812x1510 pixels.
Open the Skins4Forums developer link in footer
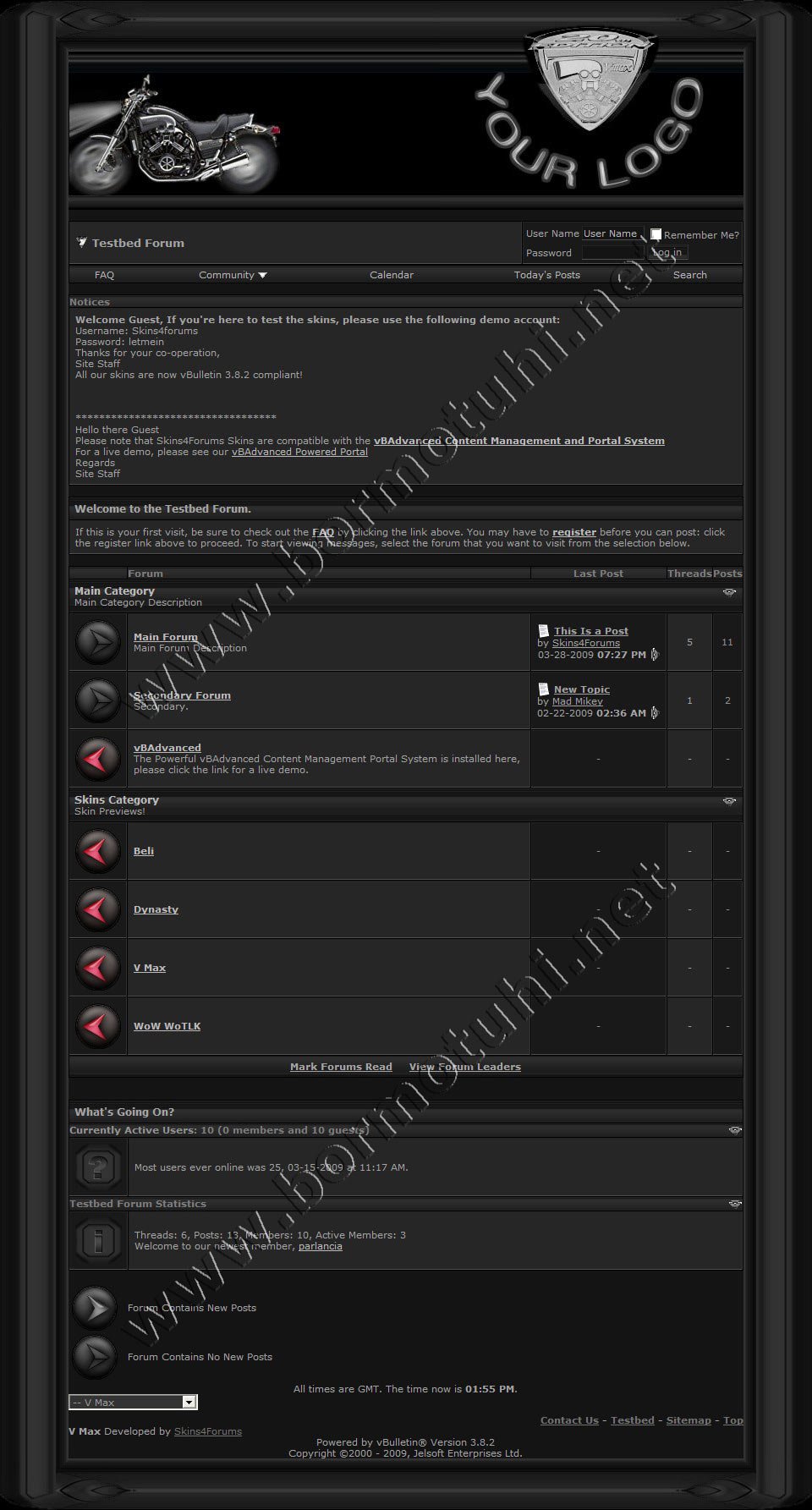(x=208, y=1431)
